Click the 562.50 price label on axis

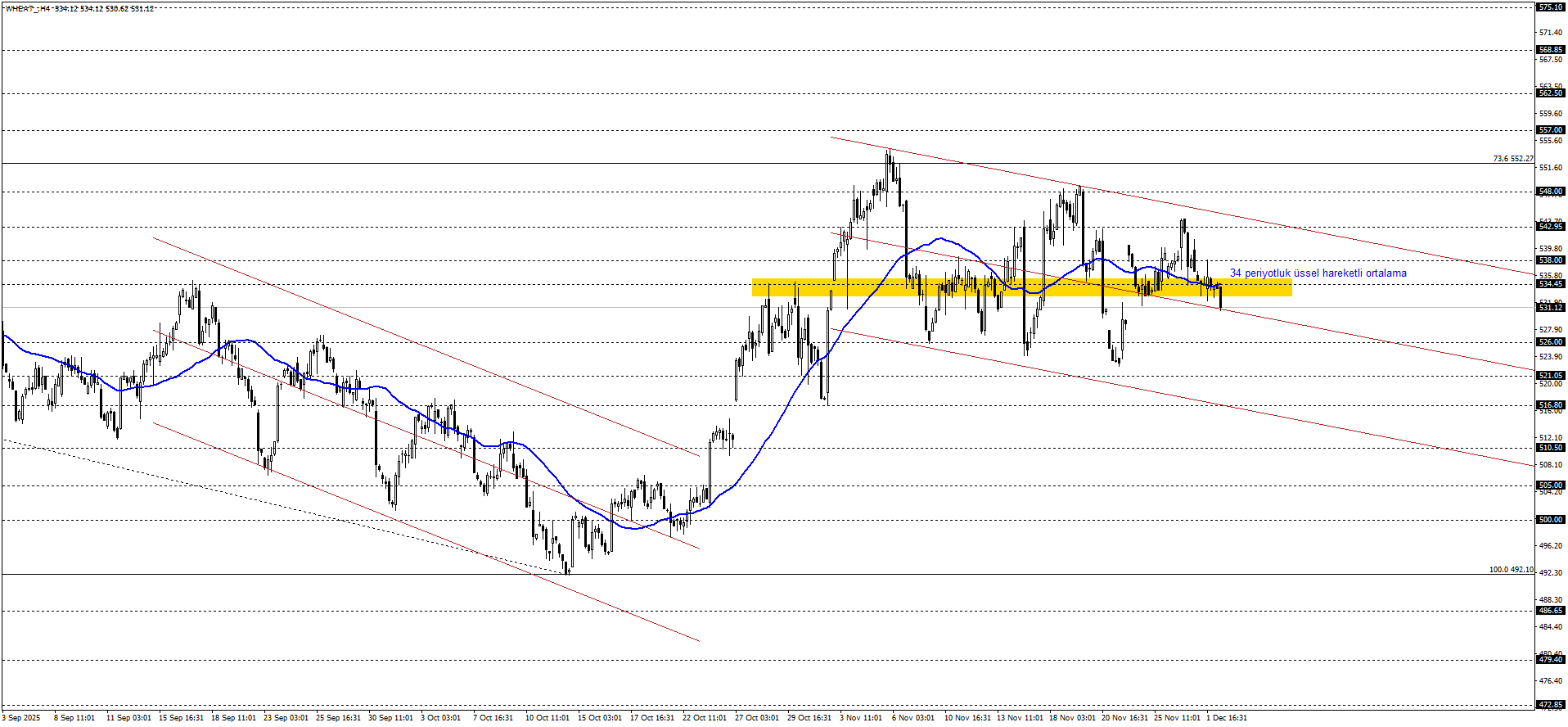1550,93
